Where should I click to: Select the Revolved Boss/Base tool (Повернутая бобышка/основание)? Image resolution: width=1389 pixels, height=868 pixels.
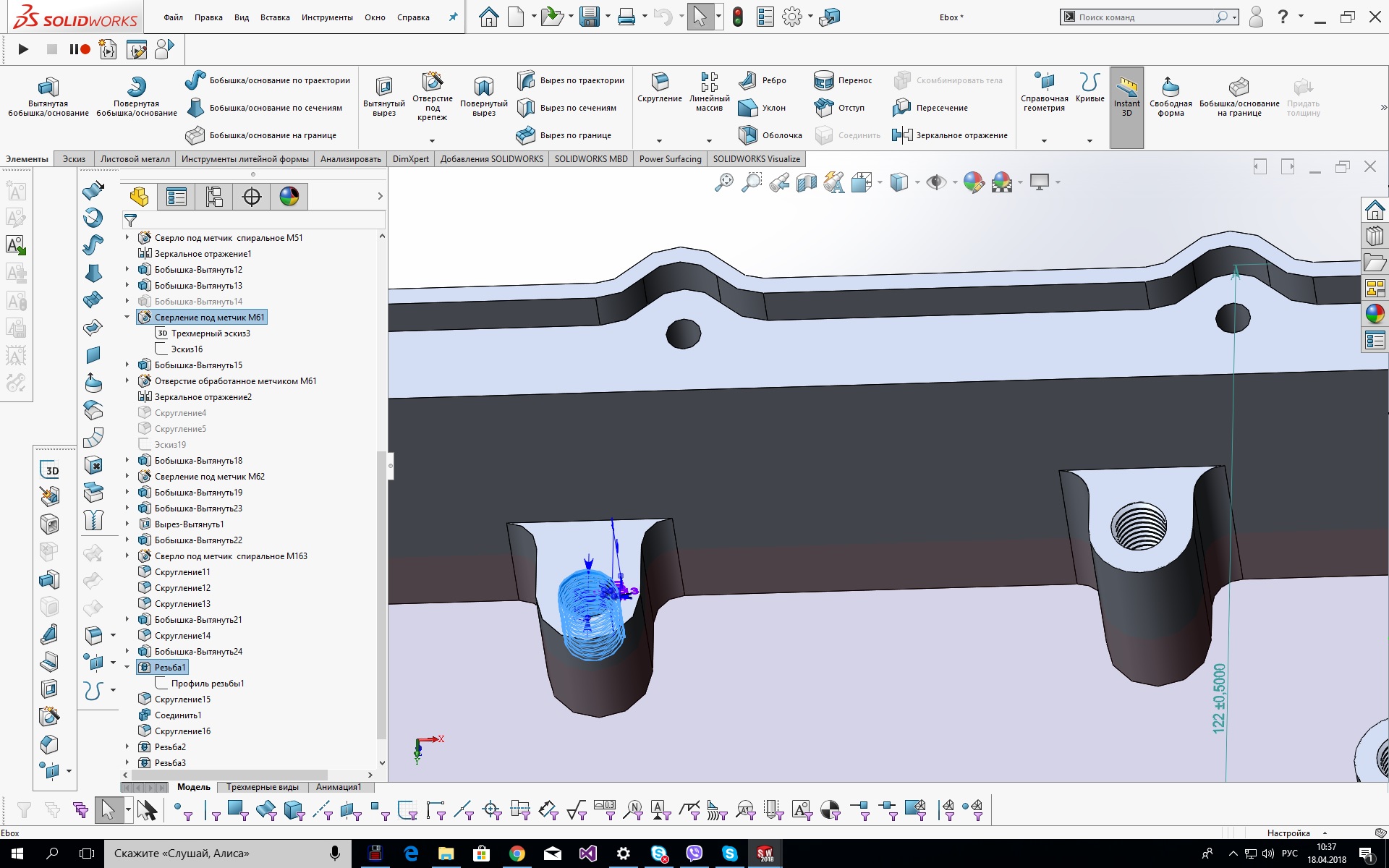[136, 96]
